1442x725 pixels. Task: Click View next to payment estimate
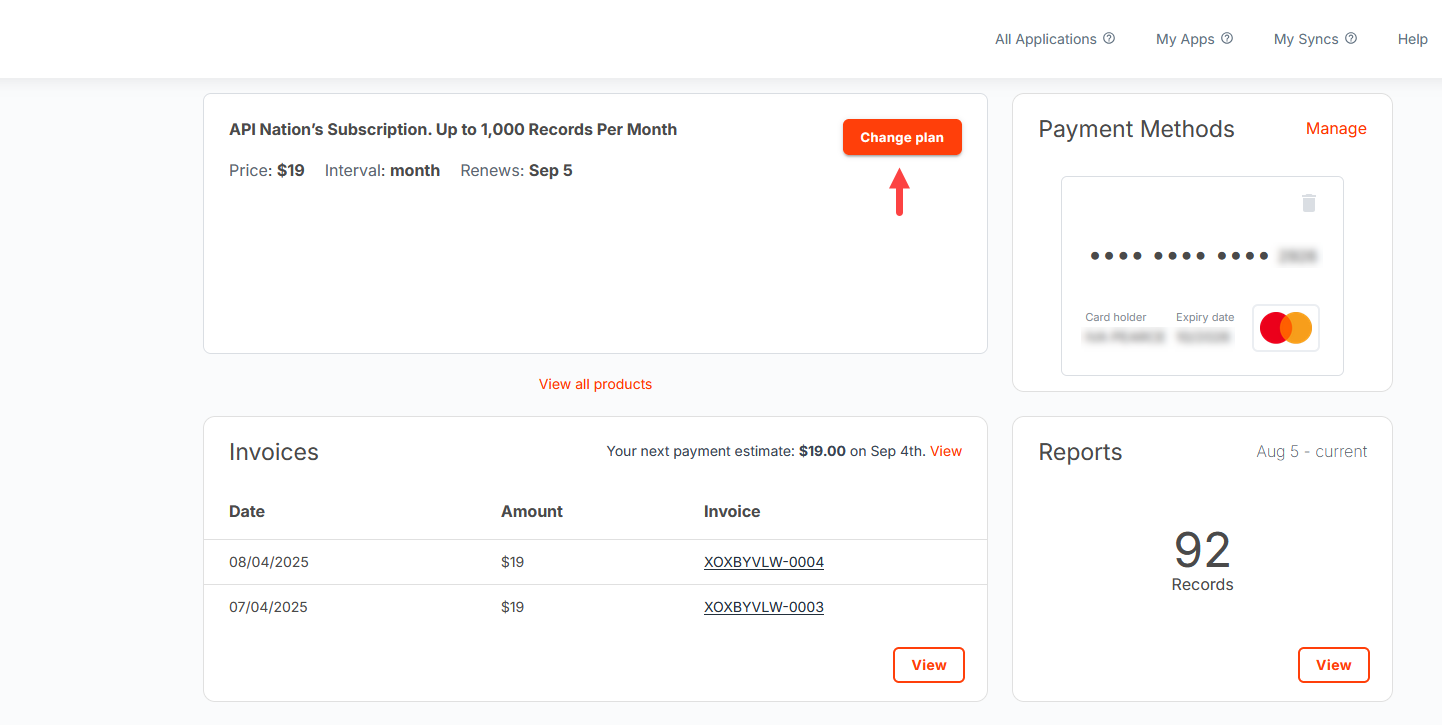coord(946,451)
